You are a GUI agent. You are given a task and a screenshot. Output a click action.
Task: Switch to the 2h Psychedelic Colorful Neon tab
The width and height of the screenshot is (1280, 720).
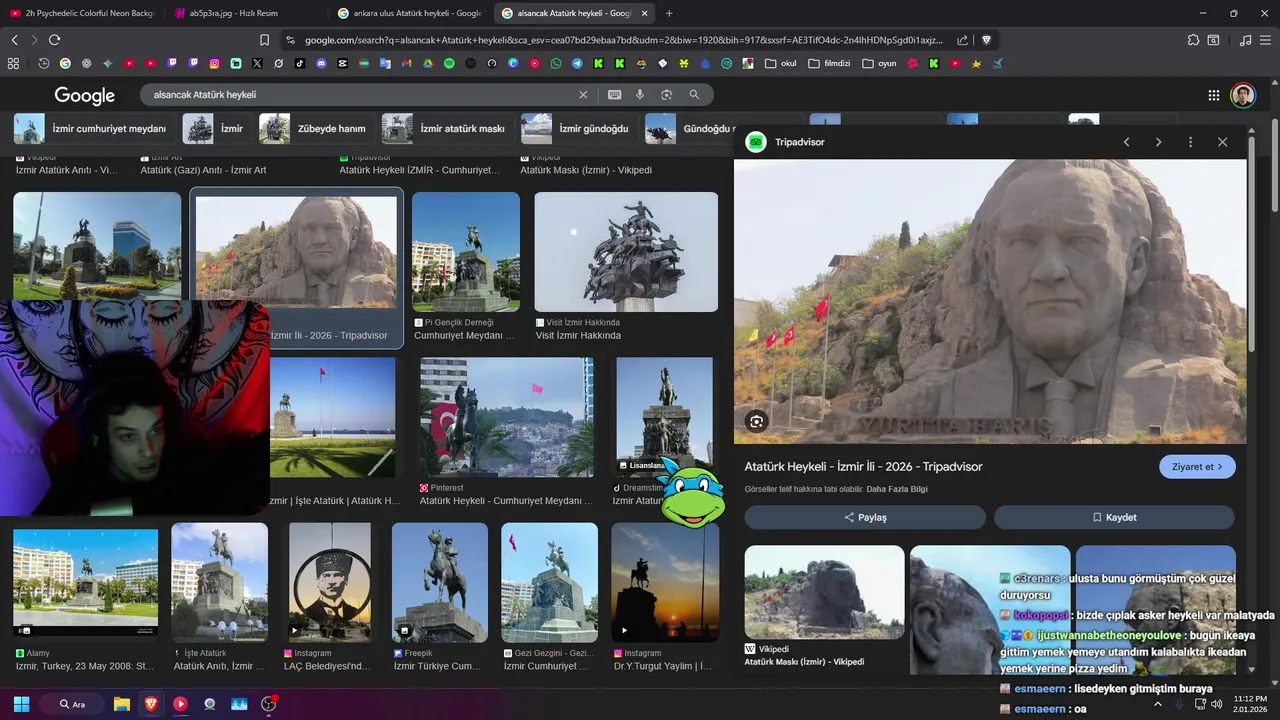82,13
